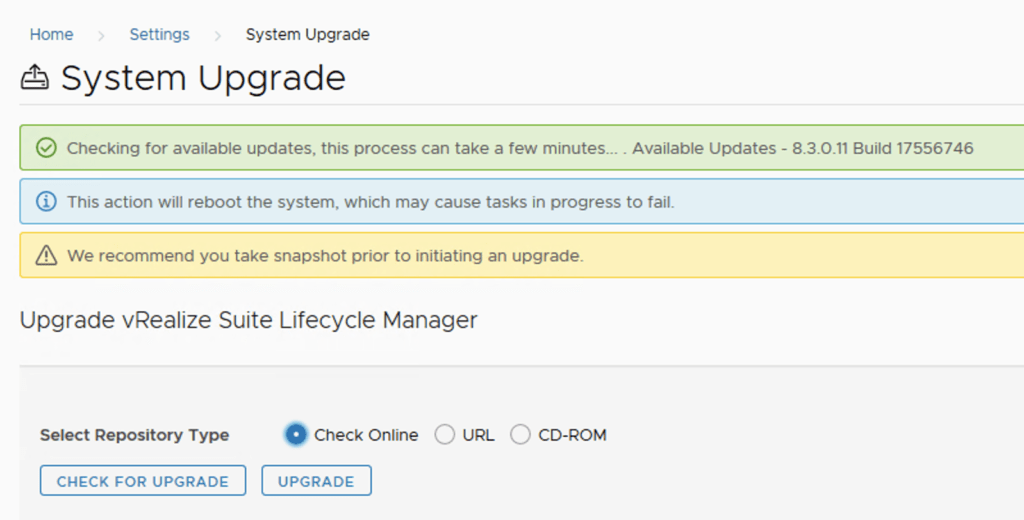Click the green success checkmark icon
Viewport: 1024px width, 520px height.
pos(46,148)
